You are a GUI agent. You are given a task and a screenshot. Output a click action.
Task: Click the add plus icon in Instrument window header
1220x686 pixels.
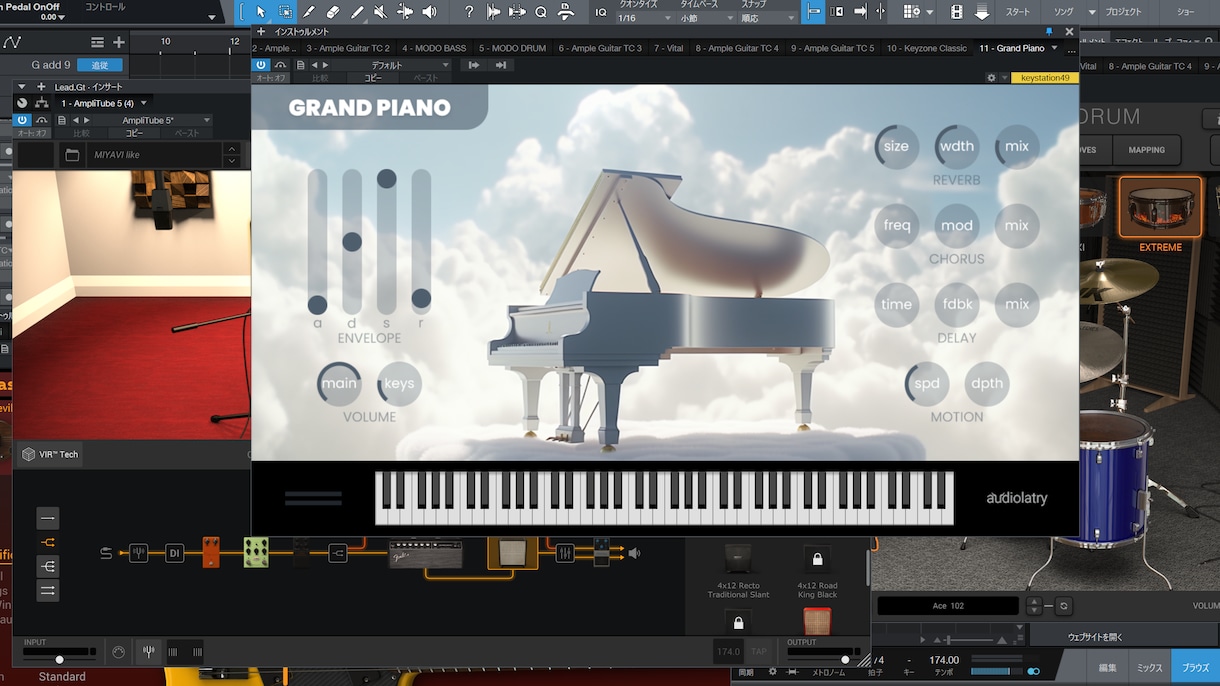(261, 32)
